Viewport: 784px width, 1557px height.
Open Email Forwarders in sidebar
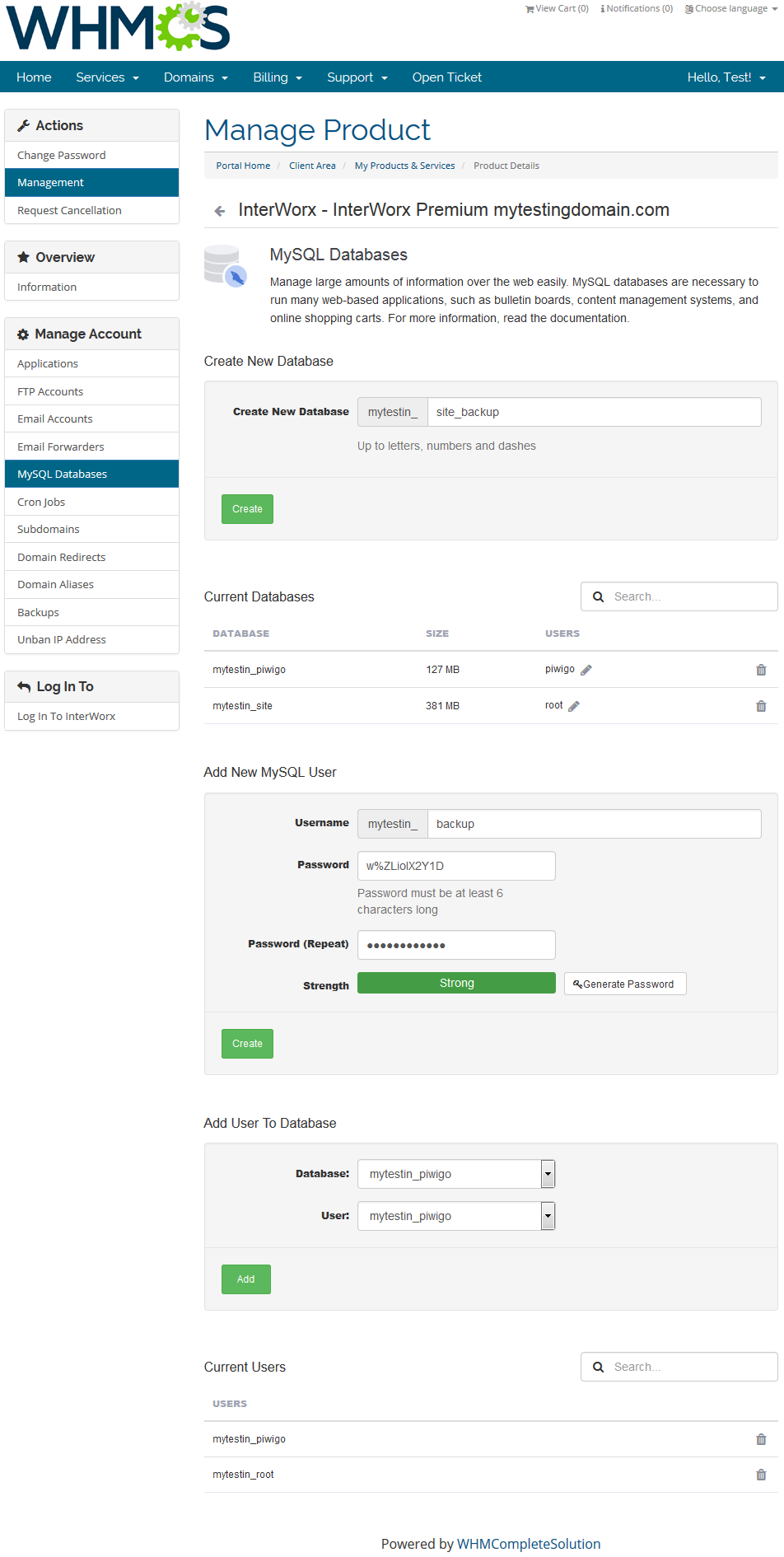[x=91, y=447]
